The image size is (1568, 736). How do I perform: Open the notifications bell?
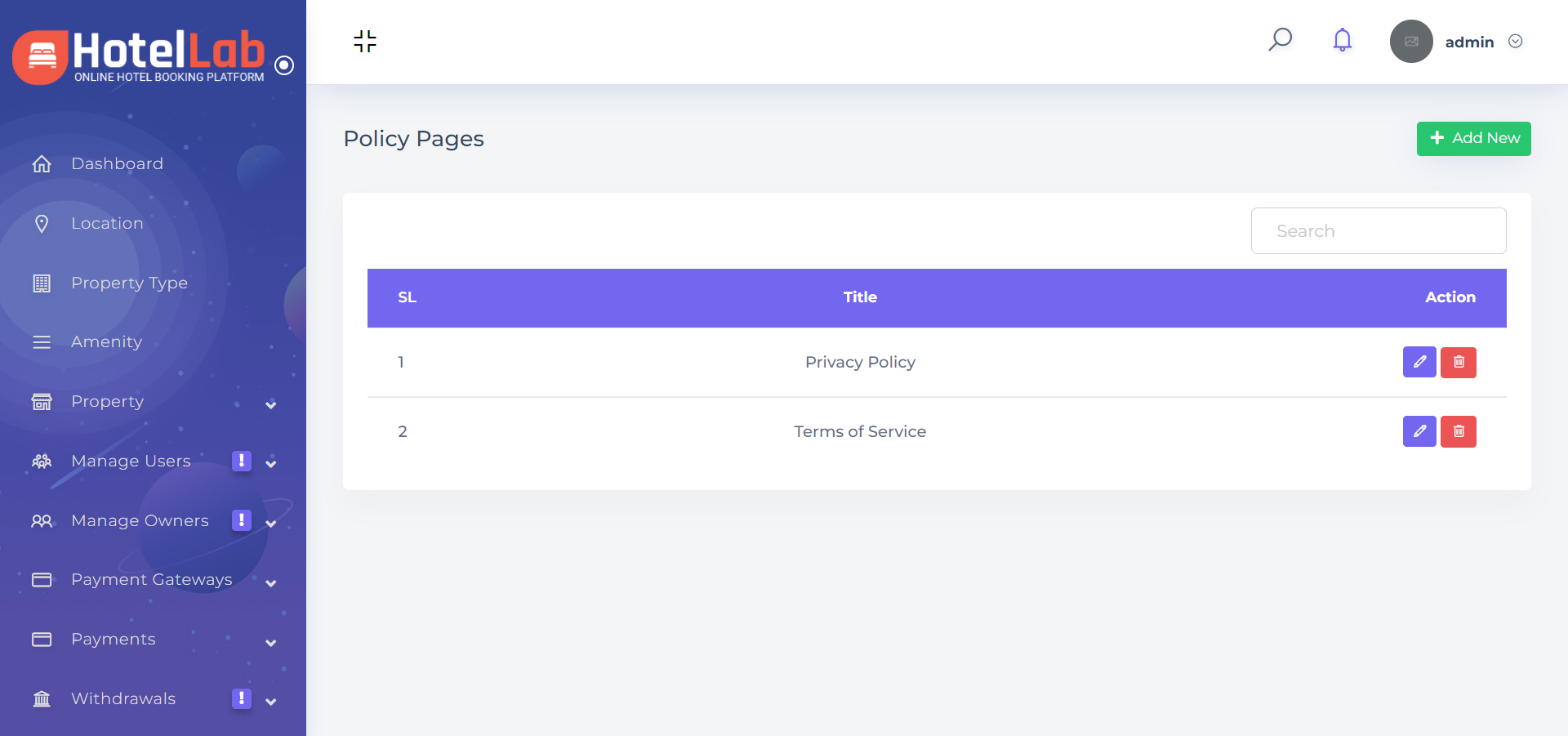coord(1342,40)
